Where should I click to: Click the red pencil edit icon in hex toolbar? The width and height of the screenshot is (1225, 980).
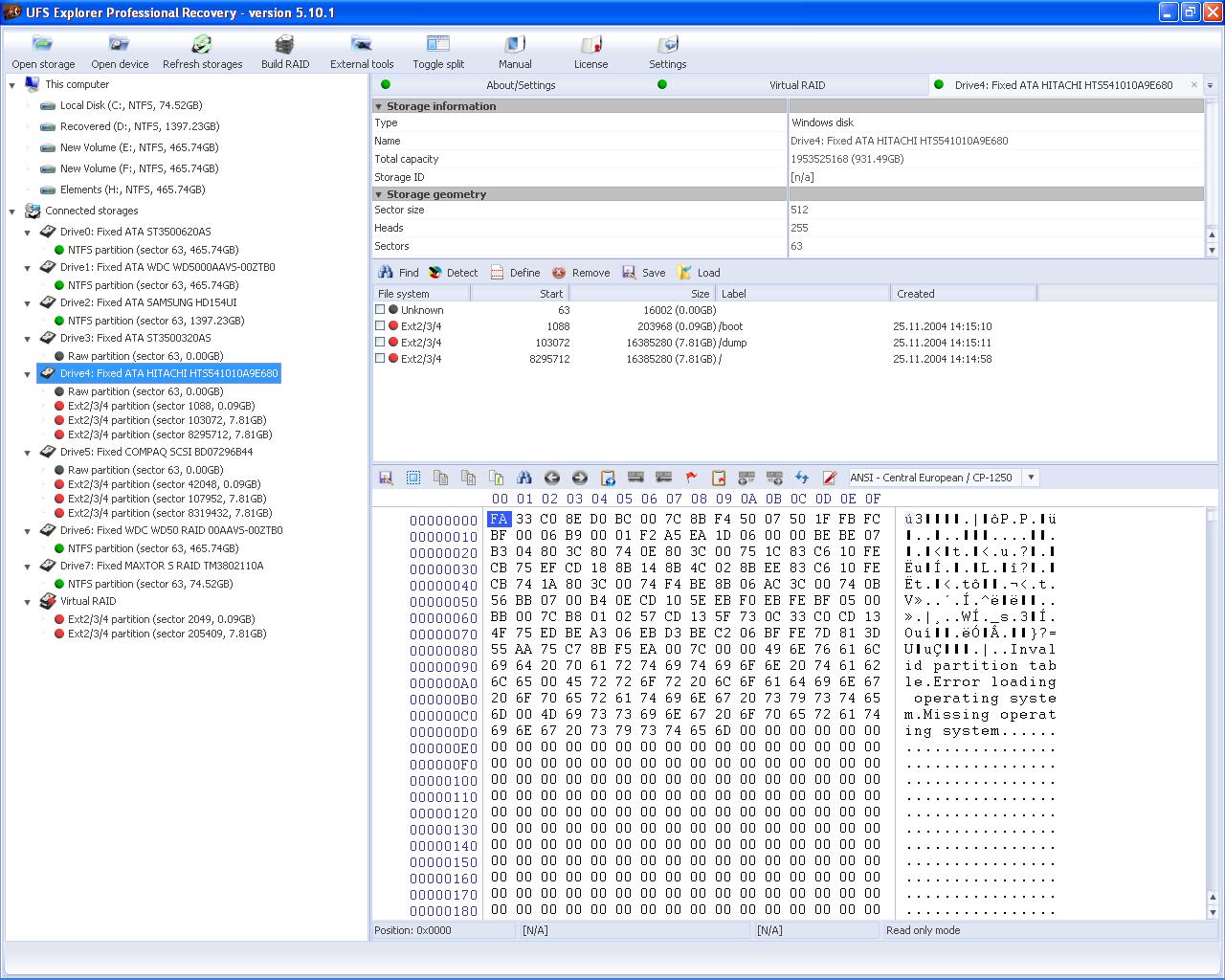point(830,478)
